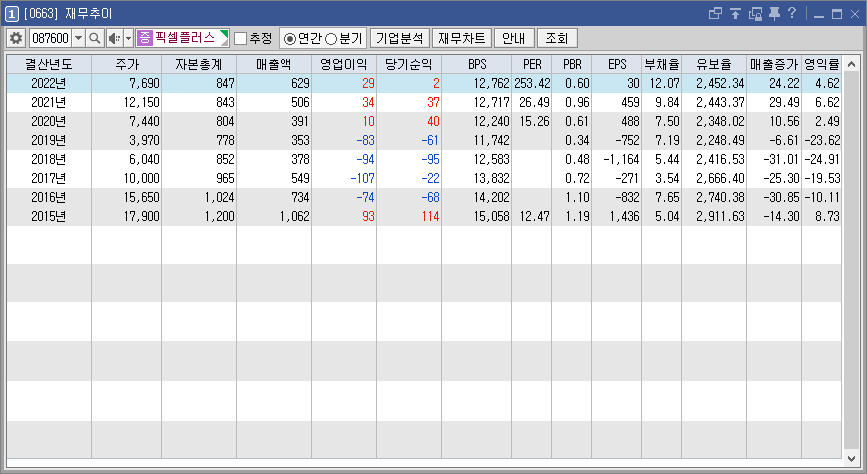The height and width of the screenshot is (474, 867).
Task: Select the 2016년 row
Action: coord(424,197)
